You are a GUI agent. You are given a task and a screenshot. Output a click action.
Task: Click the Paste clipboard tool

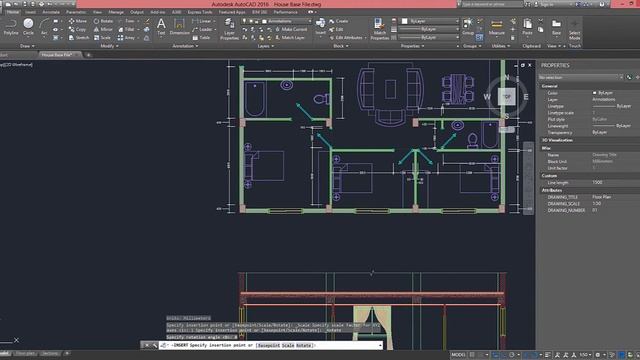coord(527,27)
